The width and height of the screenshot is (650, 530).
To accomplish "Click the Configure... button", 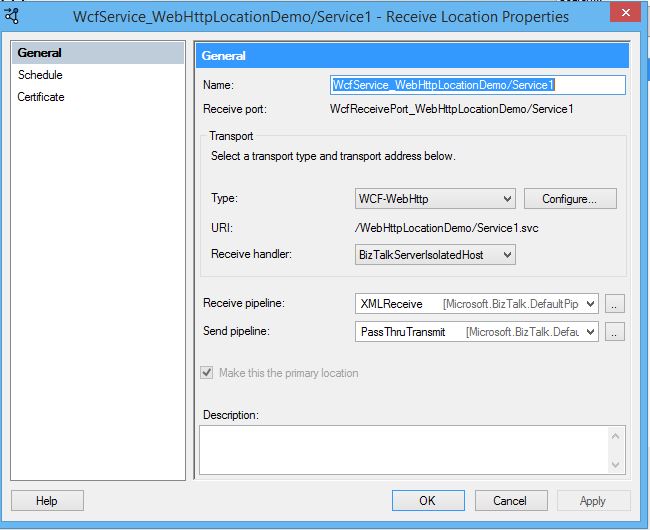I will 570,199.
